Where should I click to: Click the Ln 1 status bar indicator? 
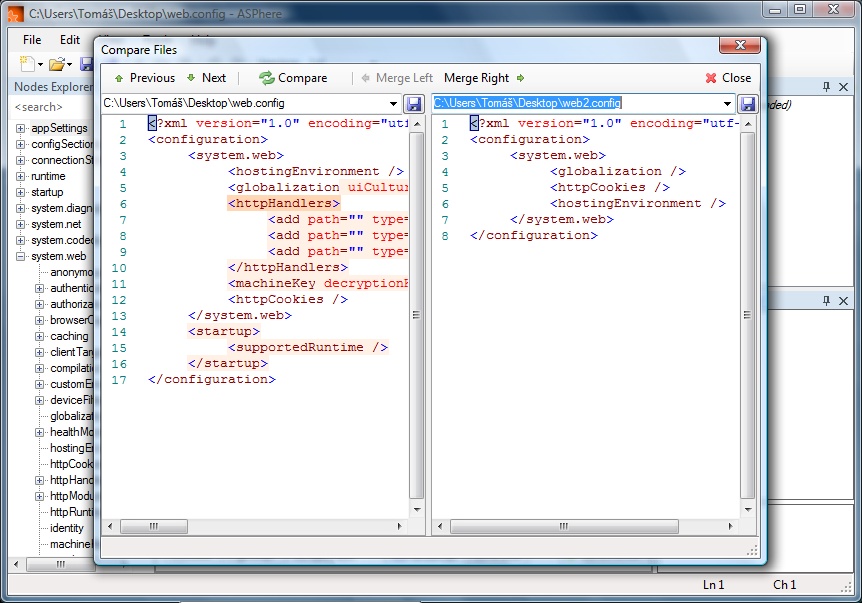[x=714, y=585]
